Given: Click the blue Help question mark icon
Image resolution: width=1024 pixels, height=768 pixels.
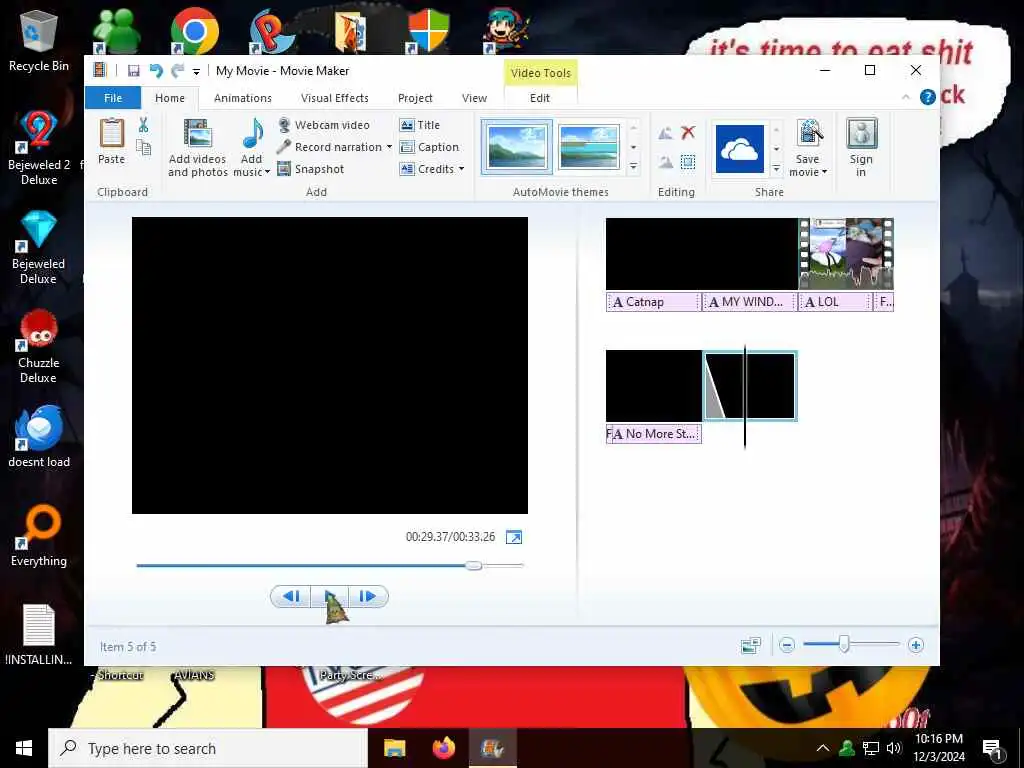Looking at the screenshot, I should click(927, 97).
